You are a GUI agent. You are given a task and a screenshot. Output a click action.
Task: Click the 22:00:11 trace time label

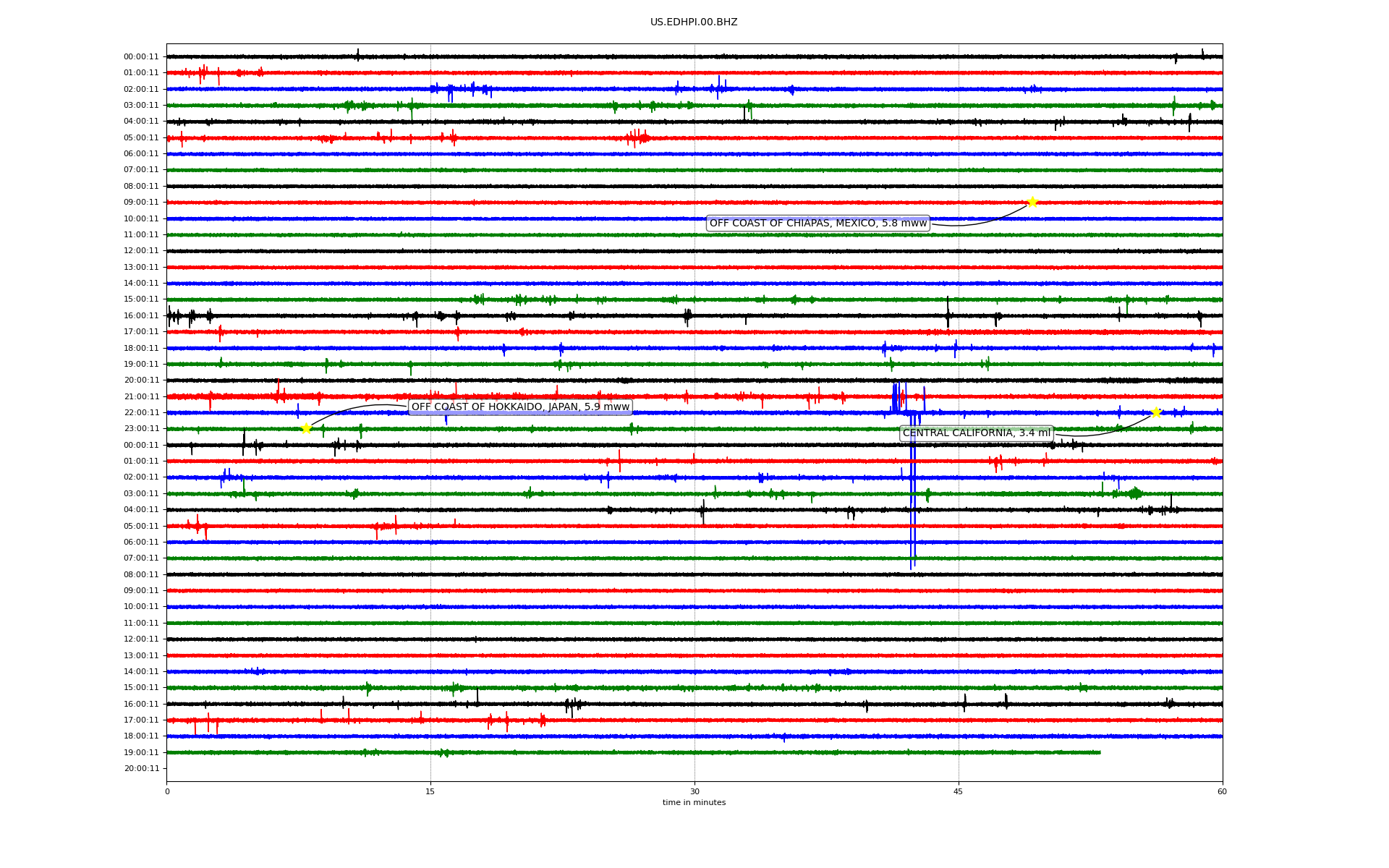point(141,412)
